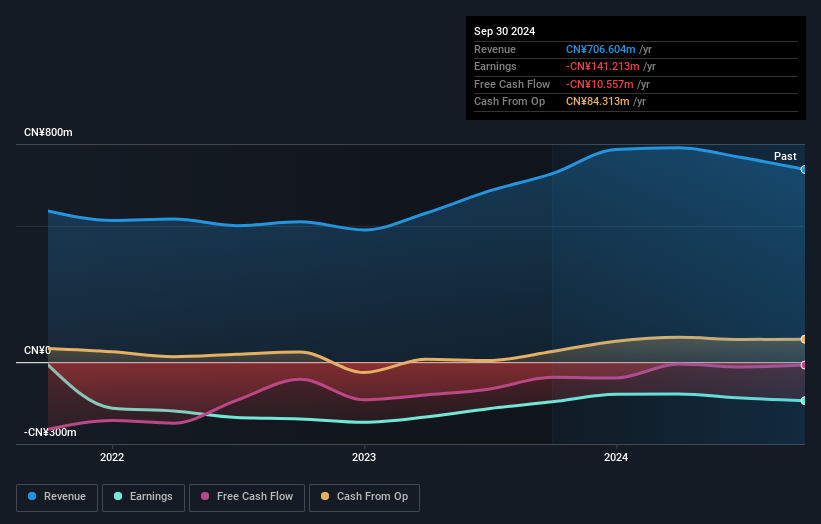Toggle the Earnings legend button
The image size is (821, 524).
(143, 497)
